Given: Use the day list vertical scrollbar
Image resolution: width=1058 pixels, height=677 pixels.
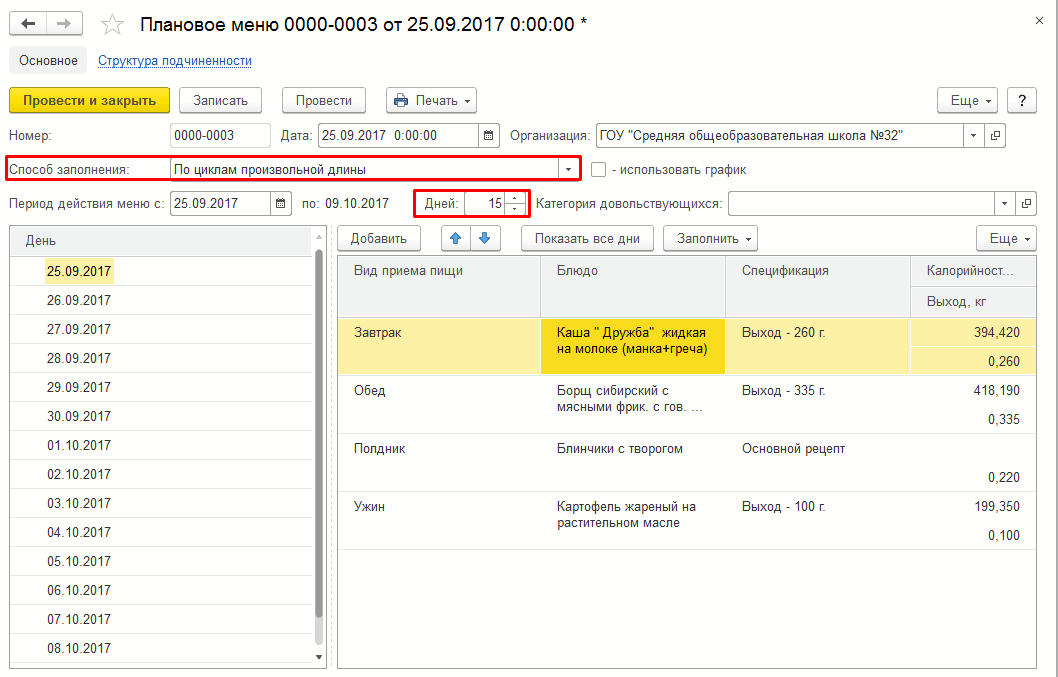Looking at the screenshot, I should pos(319,432).
